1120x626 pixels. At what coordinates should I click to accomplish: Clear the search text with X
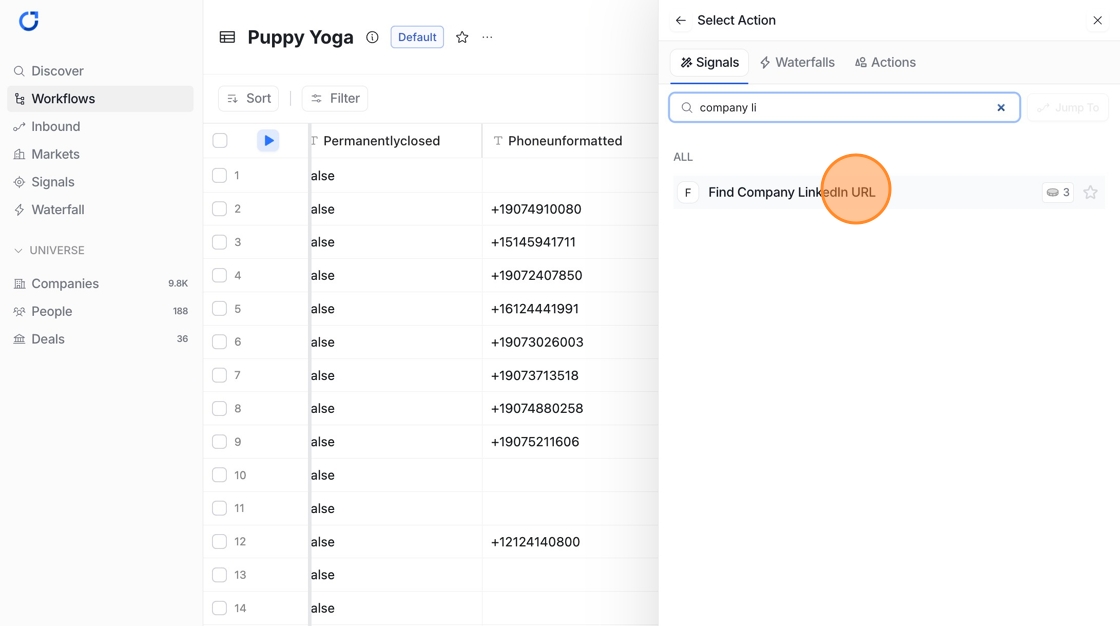(x=1001, y=108)
